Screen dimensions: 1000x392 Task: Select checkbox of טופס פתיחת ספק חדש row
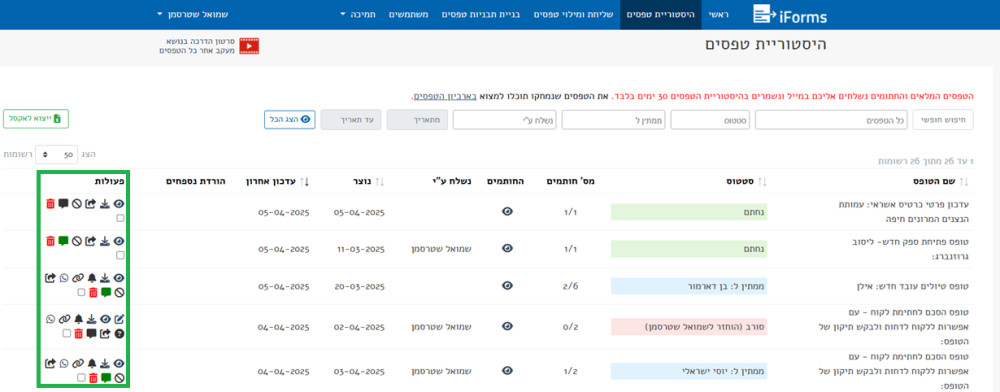click(x=121, y=255)
